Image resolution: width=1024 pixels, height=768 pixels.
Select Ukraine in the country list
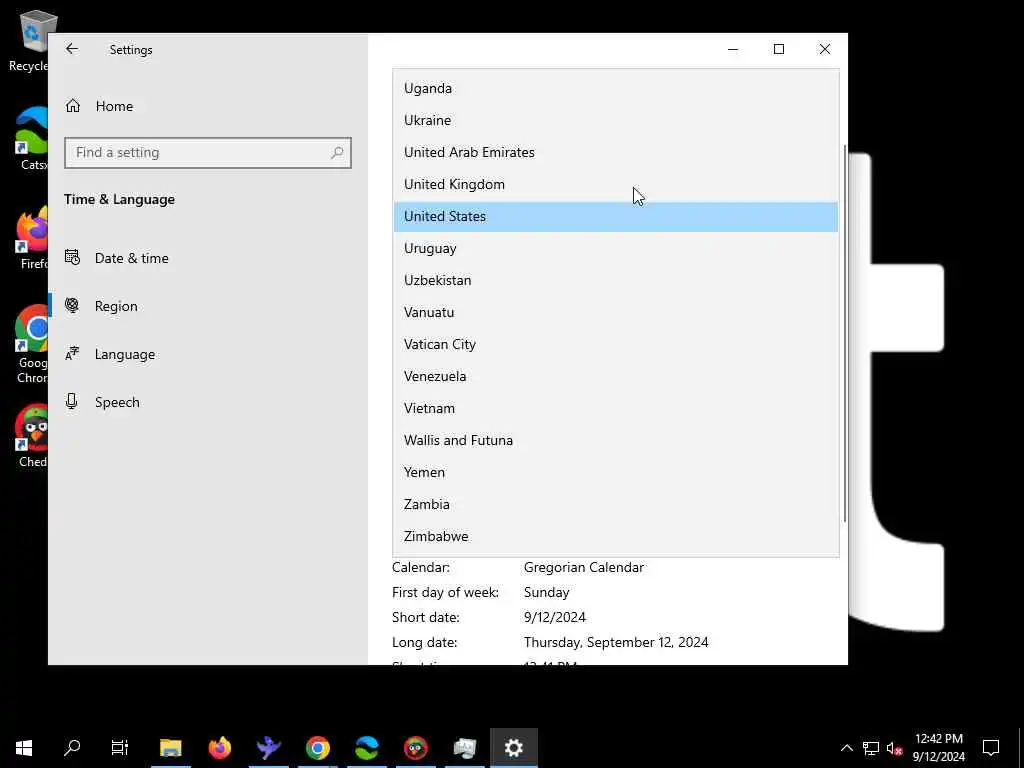[615, 120]
